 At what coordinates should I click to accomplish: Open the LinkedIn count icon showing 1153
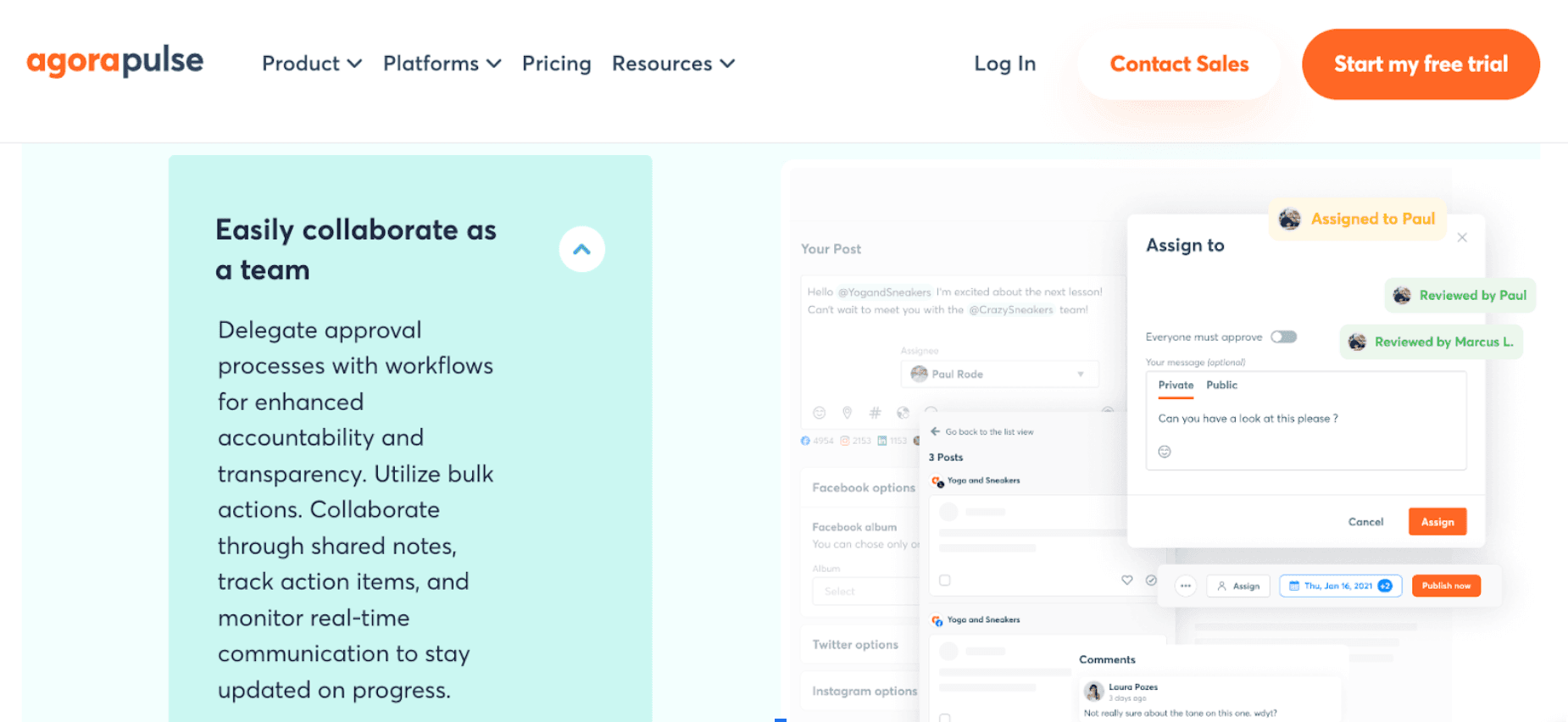[x=882, y=441]
